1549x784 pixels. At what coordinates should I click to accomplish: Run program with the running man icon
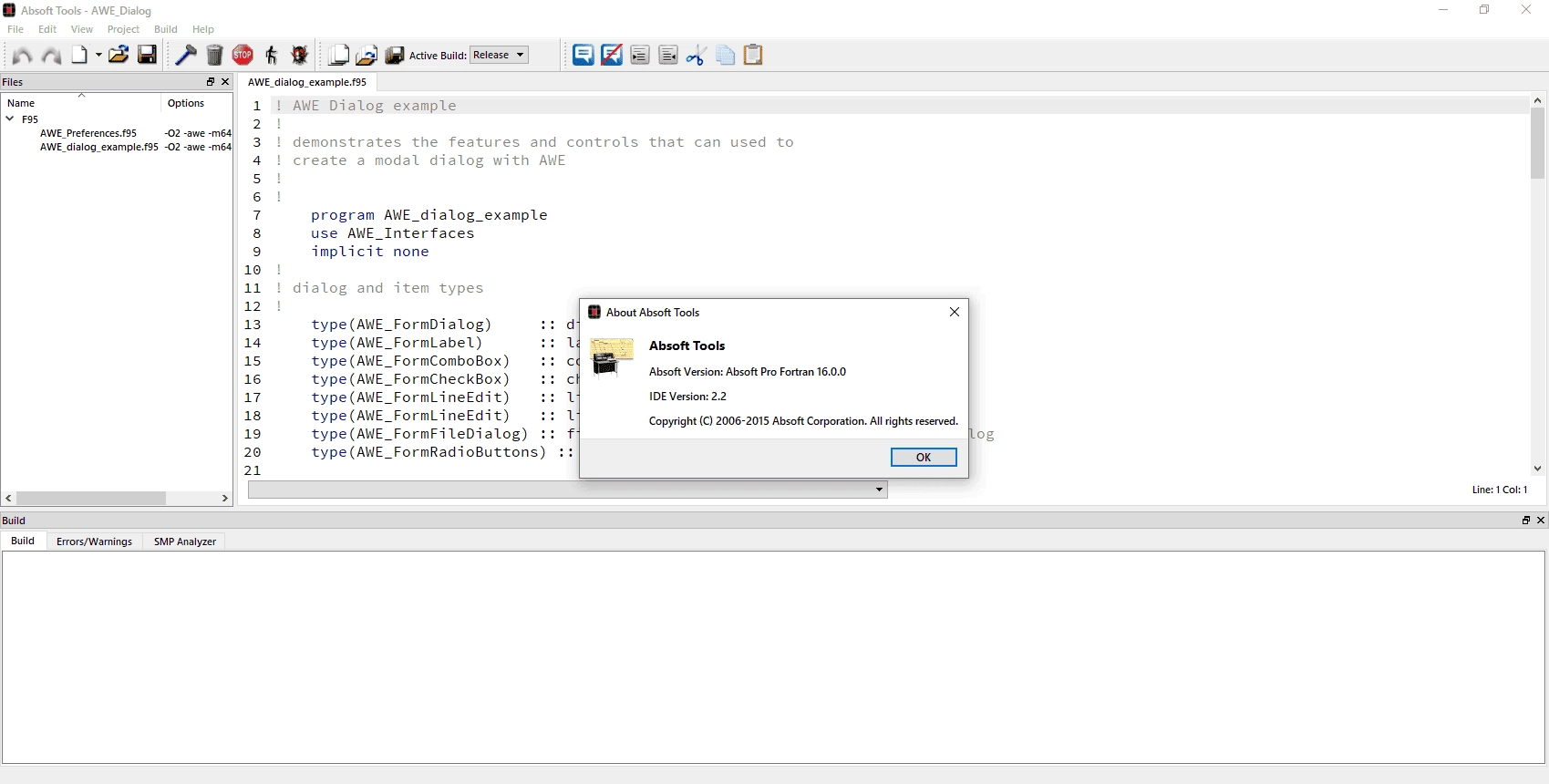pos(272,55)
